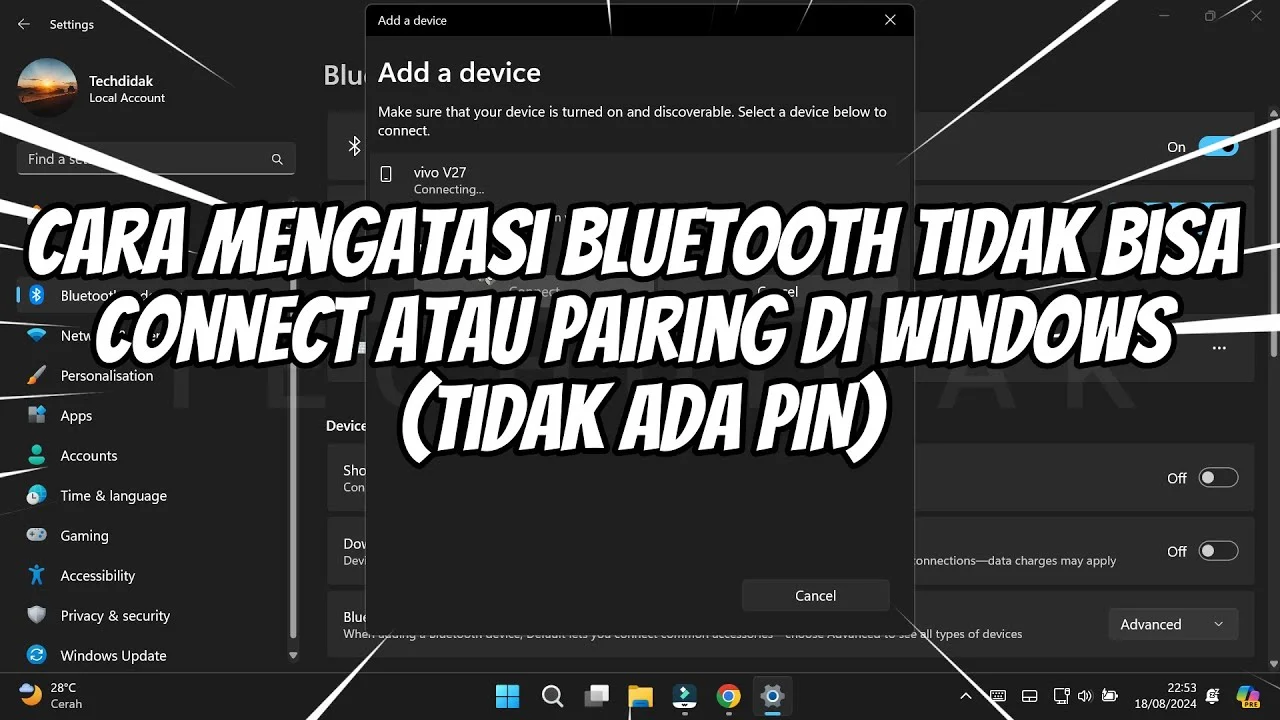Click the sidebar scroll-down arrow
Screen dimensions: 1280x720
pos(293,656)
